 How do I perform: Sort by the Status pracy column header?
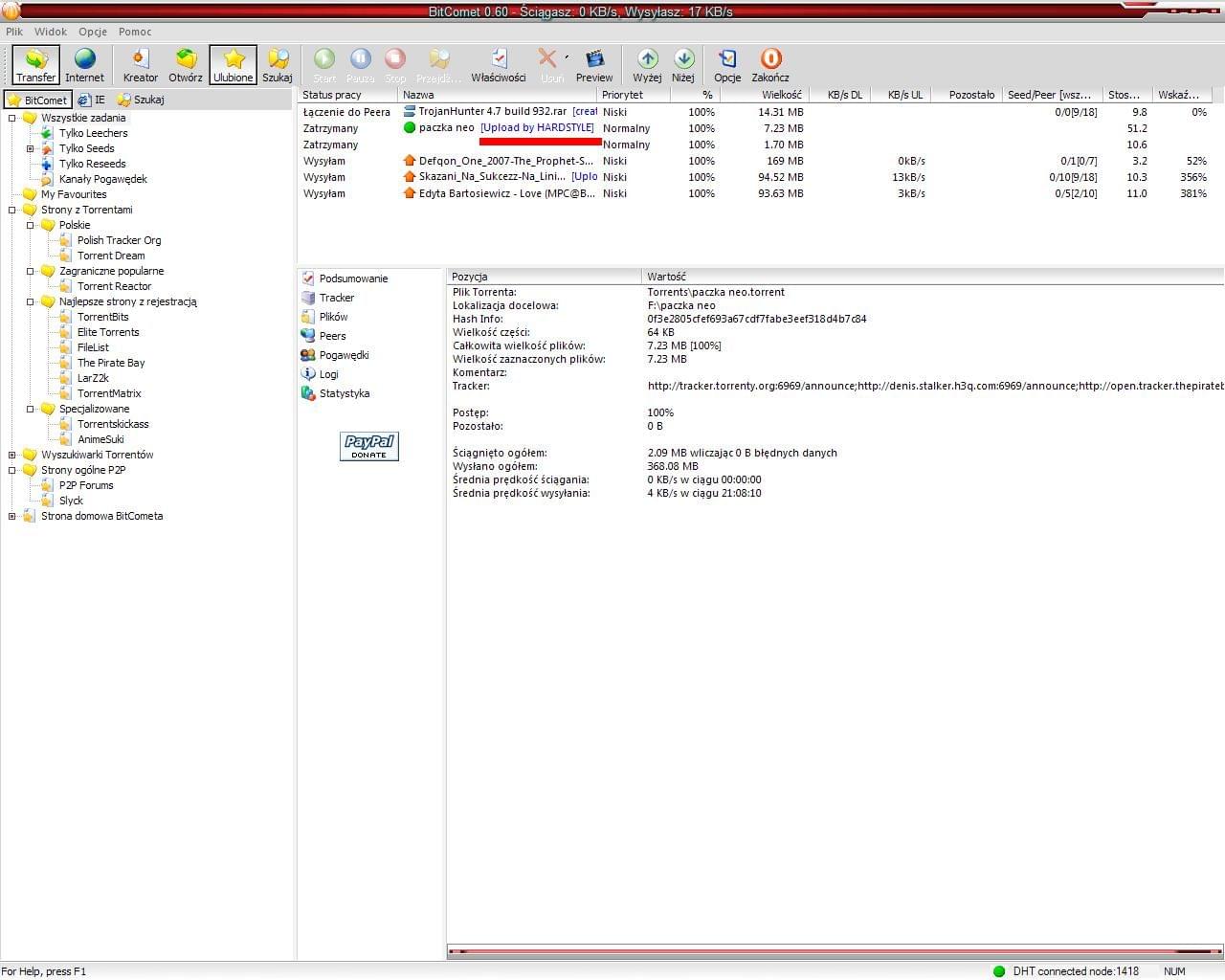(347, 95)
